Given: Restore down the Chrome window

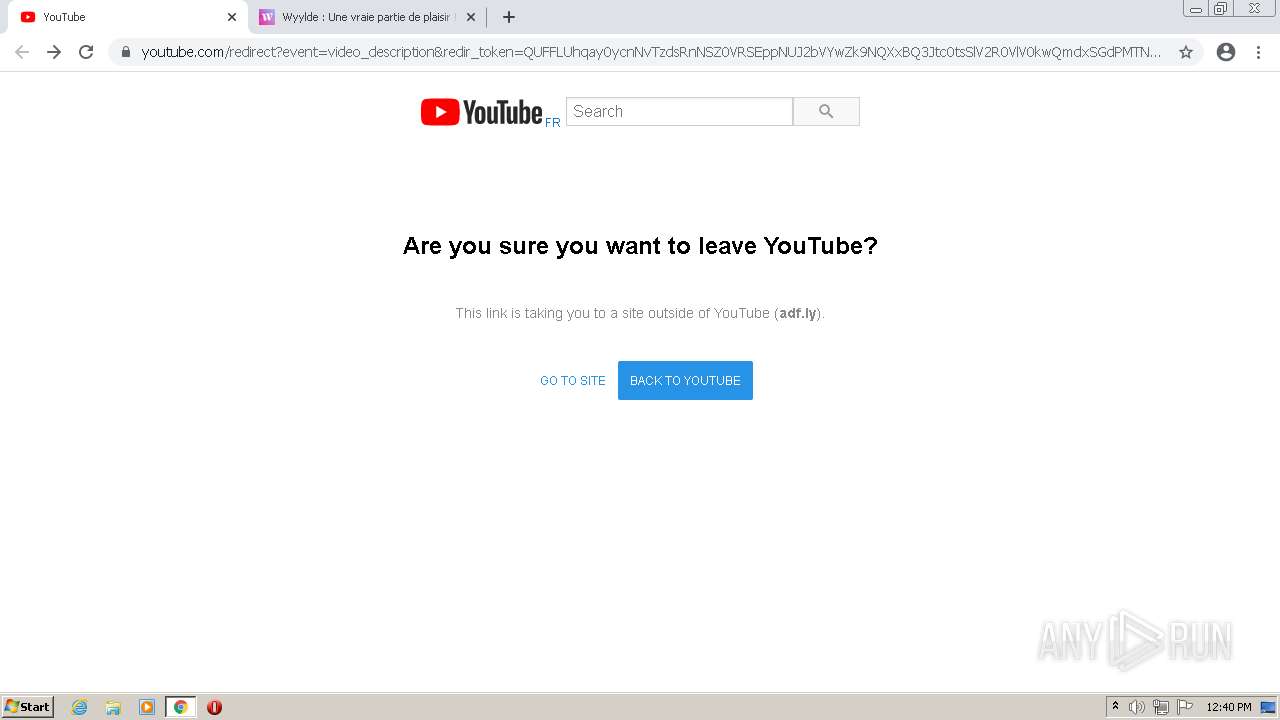Looking at the screenshot, I should (x=1221, y=9).
